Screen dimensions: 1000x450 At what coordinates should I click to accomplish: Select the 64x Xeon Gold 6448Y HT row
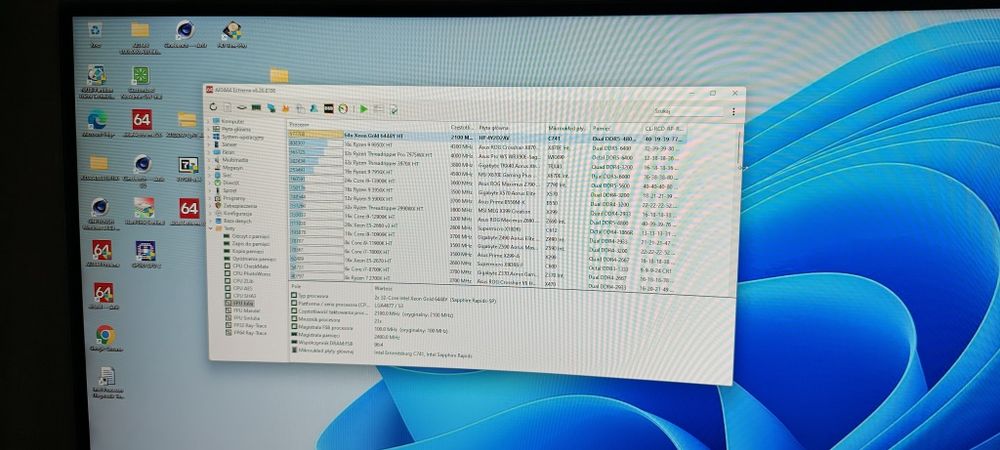(x=488, y=136)
